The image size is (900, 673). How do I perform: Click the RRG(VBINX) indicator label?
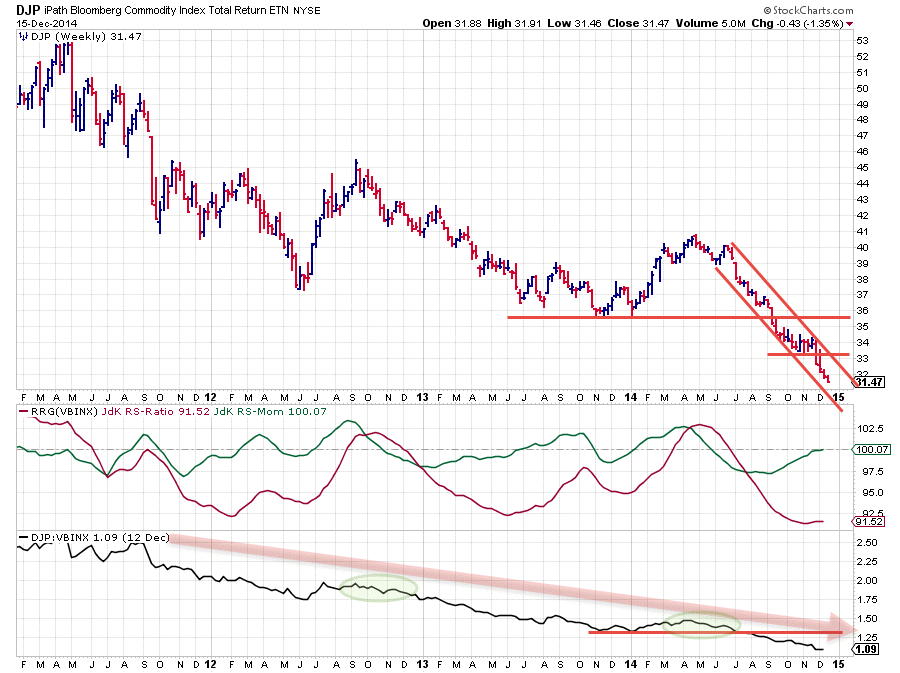[x=65, y=411]
